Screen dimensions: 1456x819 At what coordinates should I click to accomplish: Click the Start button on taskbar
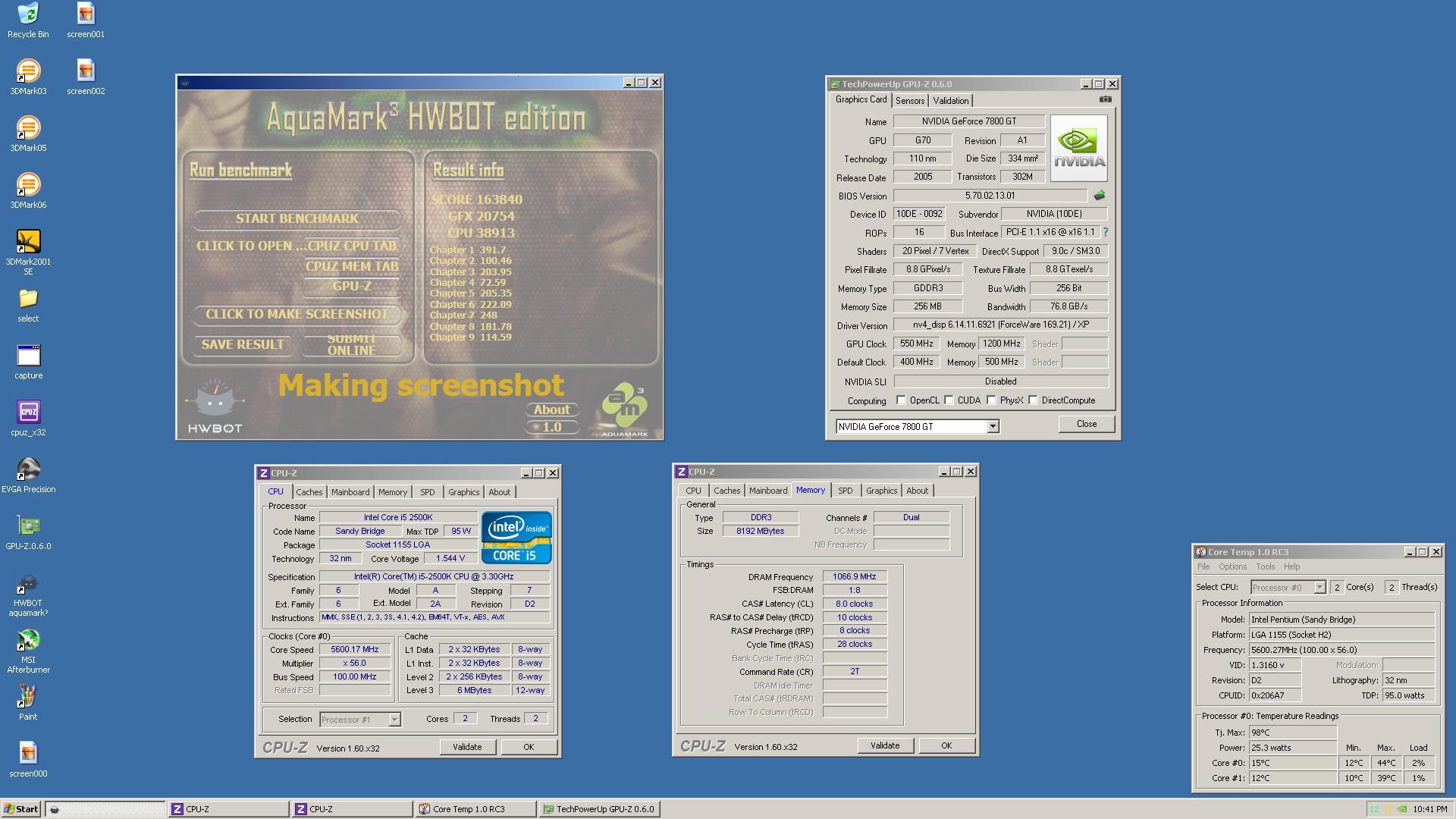tap(21, 809)
